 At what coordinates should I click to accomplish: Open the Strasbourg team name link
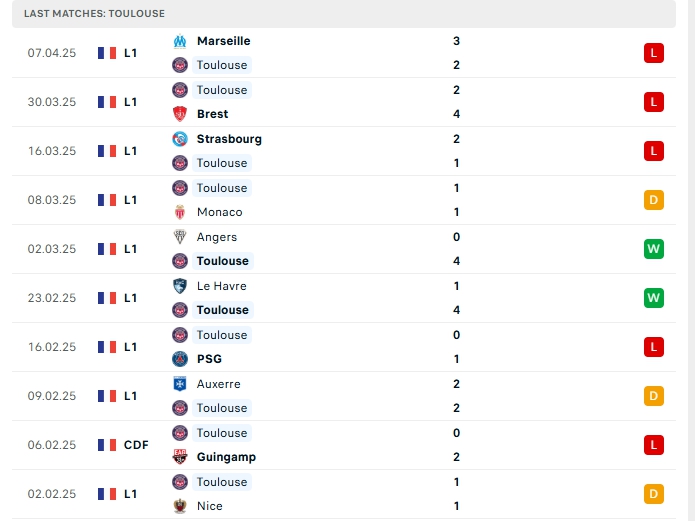(229, 139)
